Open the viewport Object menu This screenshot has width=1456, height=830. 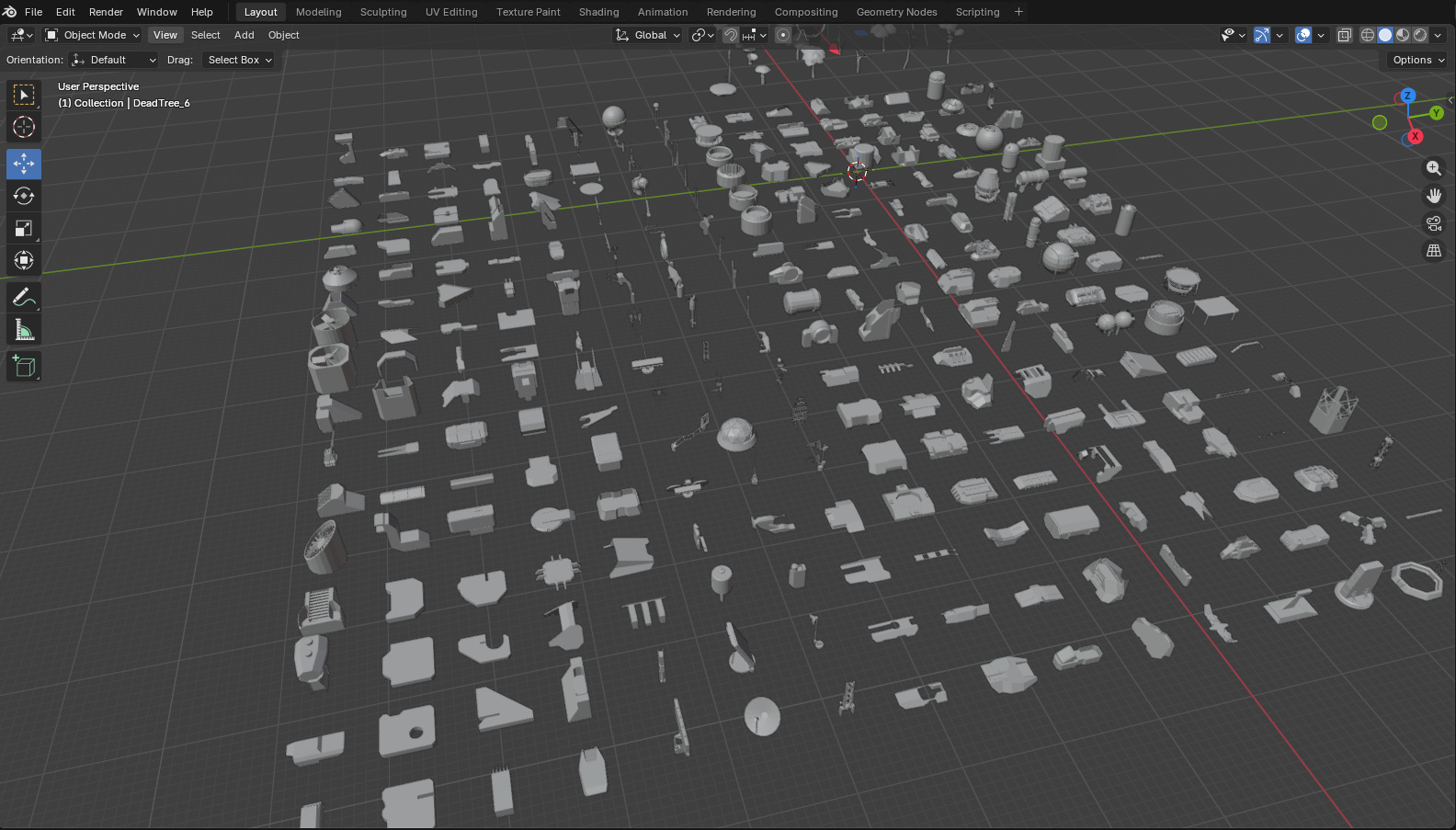283,35
